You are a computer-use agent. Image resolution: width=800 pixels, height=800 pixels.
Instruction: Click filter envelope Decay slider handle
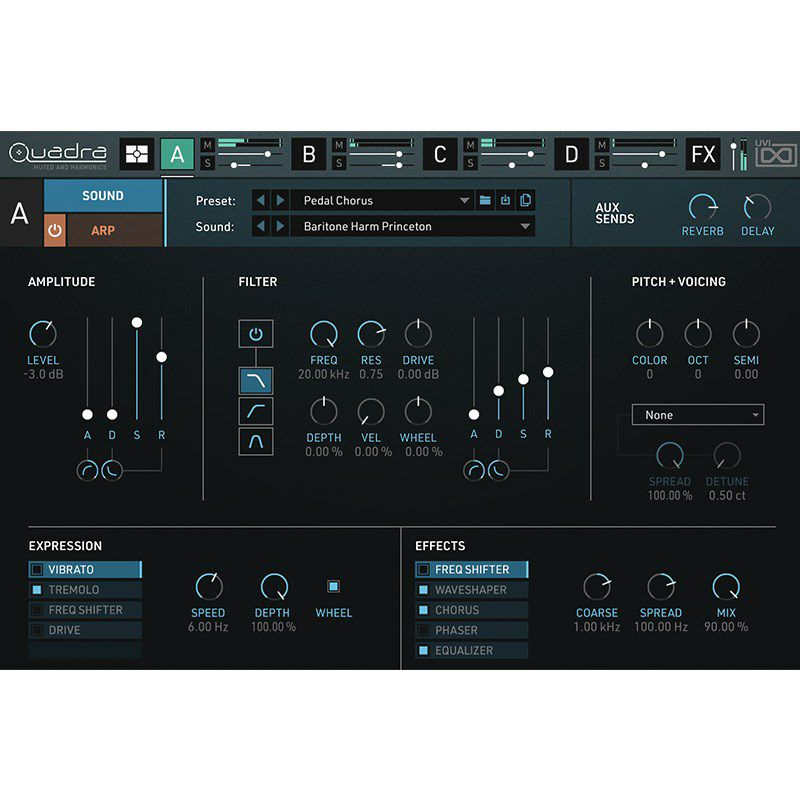tap(498, 391)
